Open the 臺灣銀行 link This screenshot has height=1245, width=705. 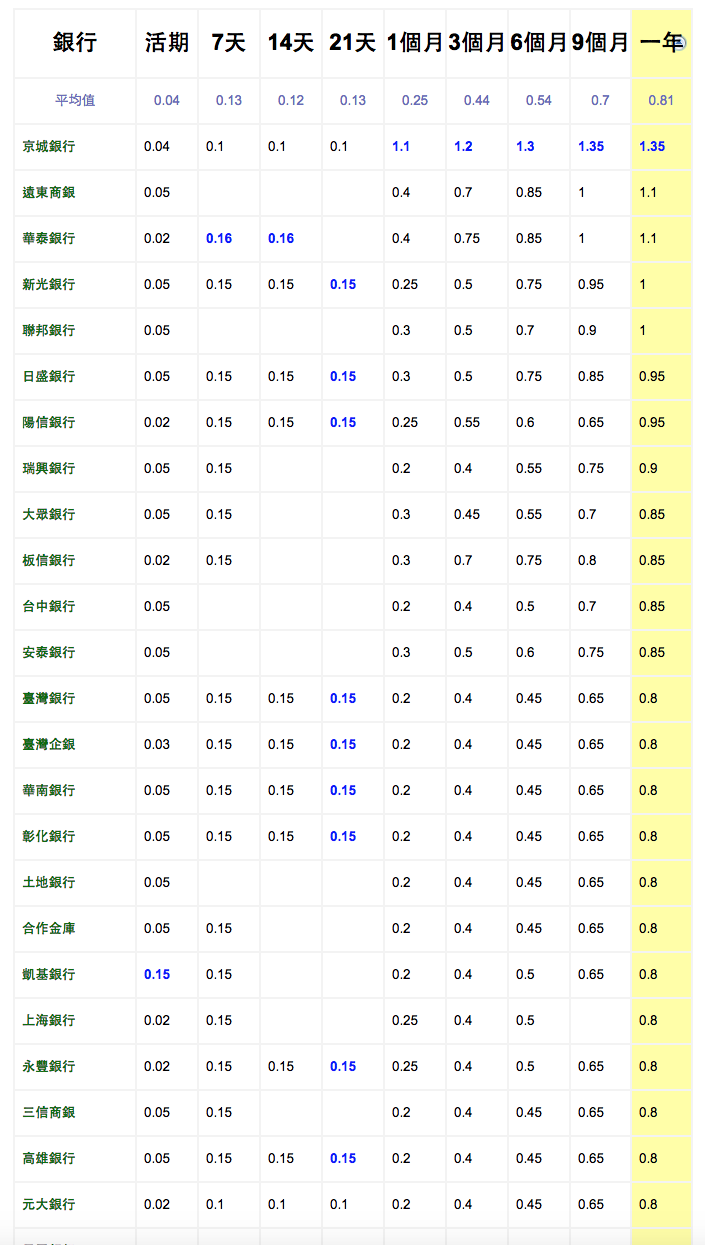[x=49, y=698]
